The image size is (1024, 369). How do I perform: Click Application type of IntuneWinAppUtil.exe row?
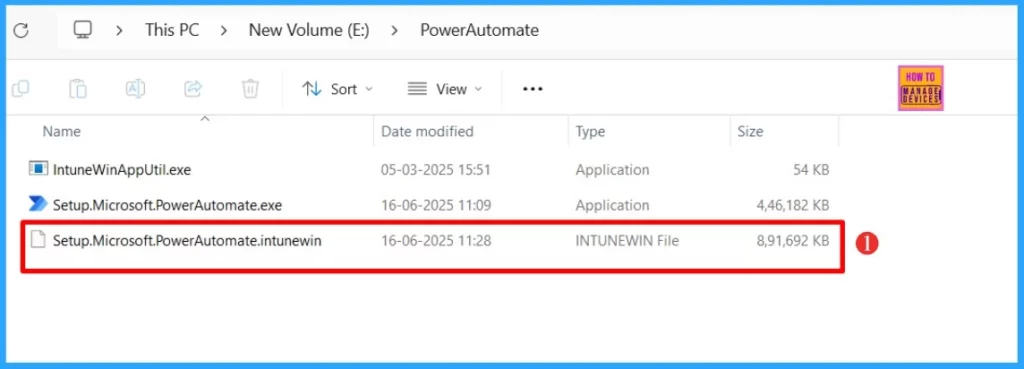coord(612,170)
